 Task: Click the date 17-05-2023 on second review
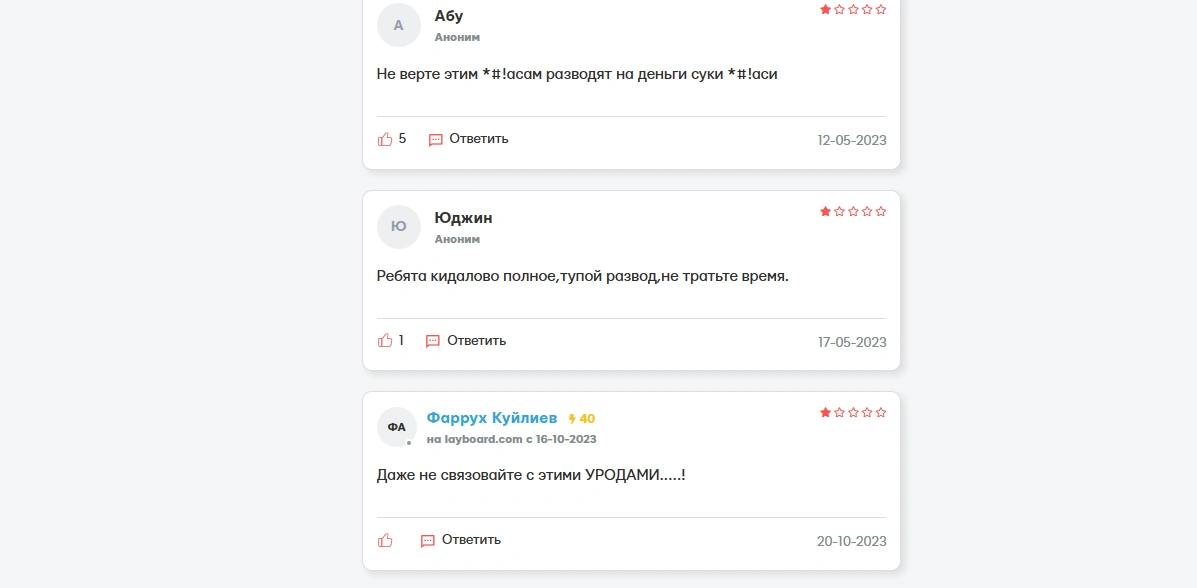(x=852, y=342)
